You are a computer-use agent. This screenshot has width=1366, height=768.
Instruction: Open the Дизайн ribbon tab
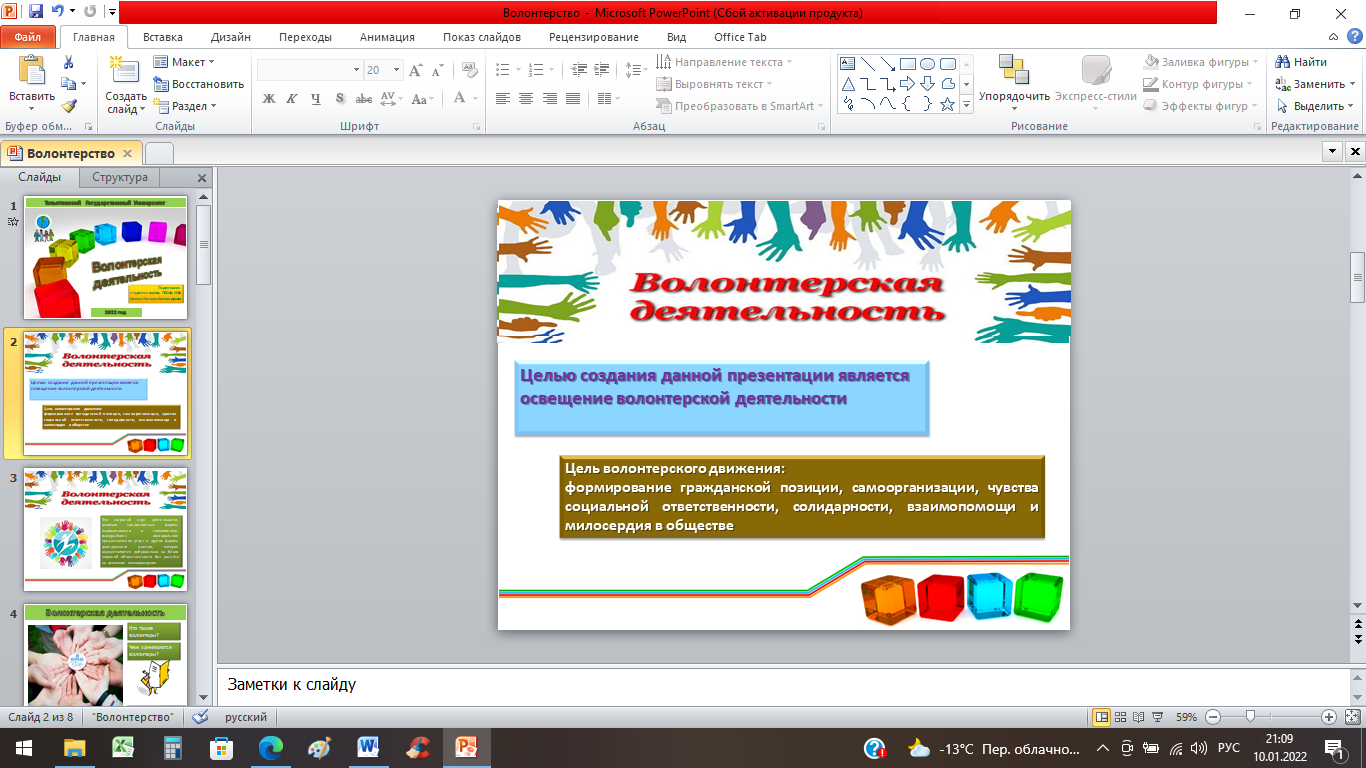[231, 37]
